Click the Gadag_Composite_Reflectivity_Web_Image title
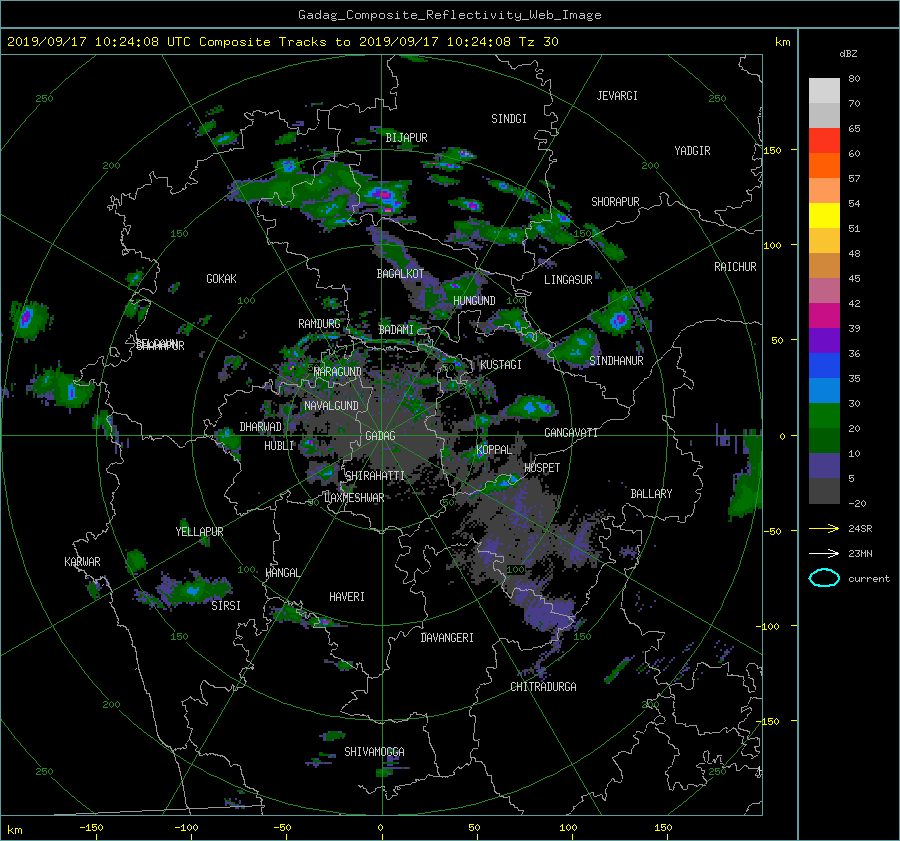The width and height of the screenshot is (900, 841). [x=449, y=15]
